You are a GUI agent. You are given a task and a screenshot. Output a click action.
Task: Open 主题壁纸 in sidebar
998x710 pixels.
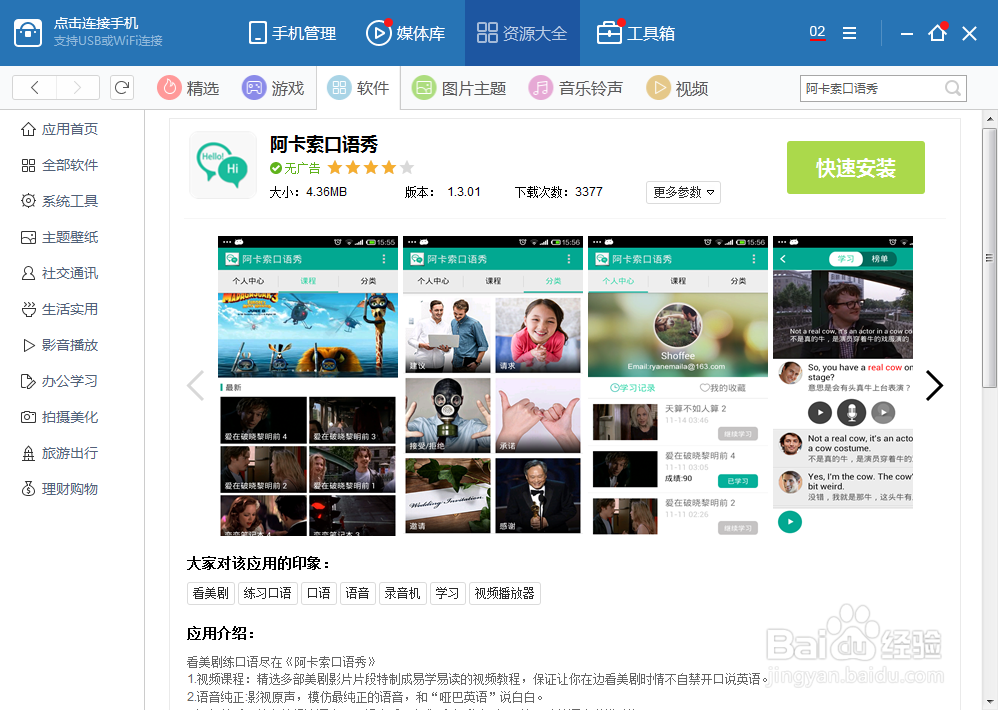coord(60,237)
